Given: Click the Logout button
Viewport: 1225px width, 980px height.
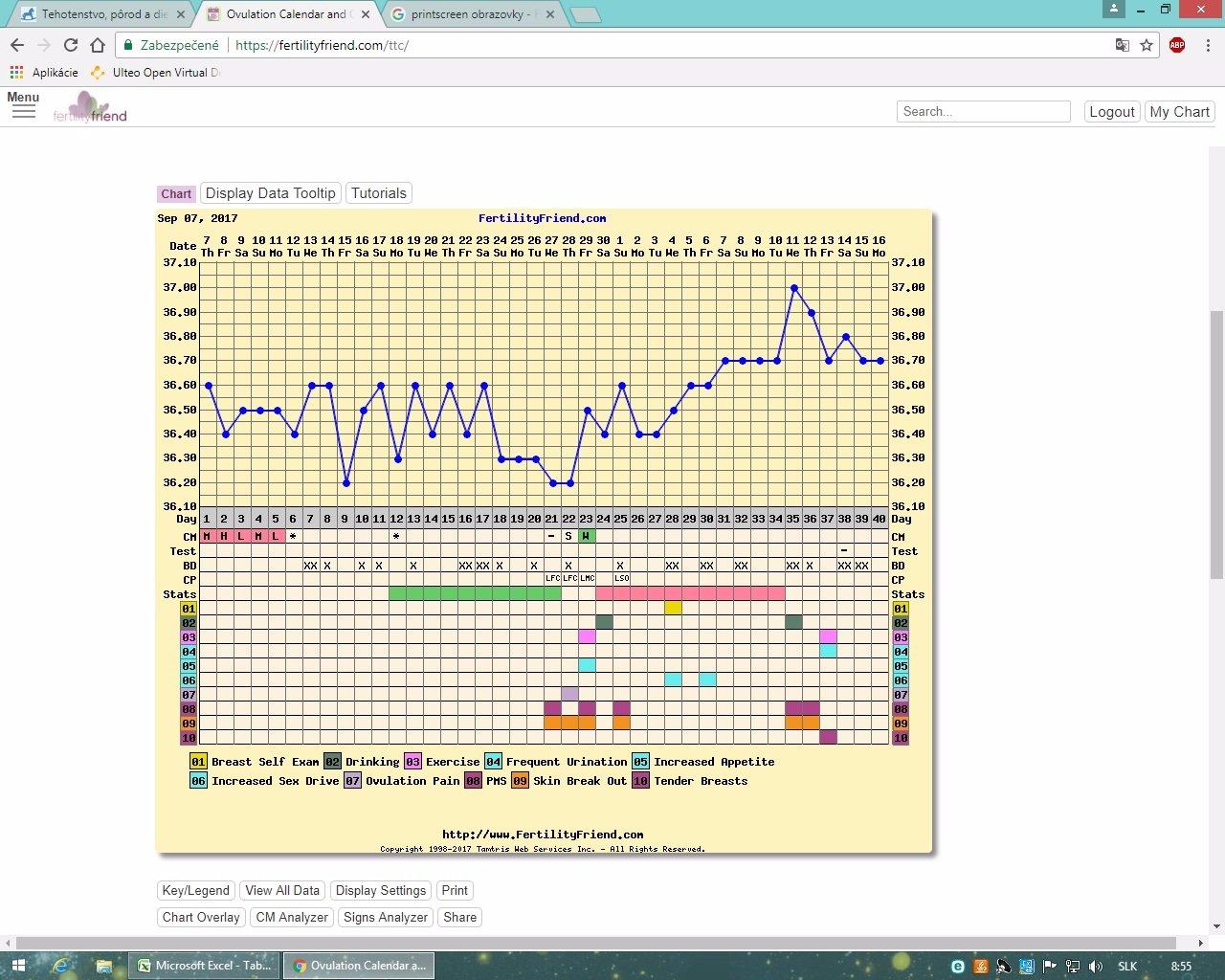Looking at the screenshot, I should coord(1111,112).
